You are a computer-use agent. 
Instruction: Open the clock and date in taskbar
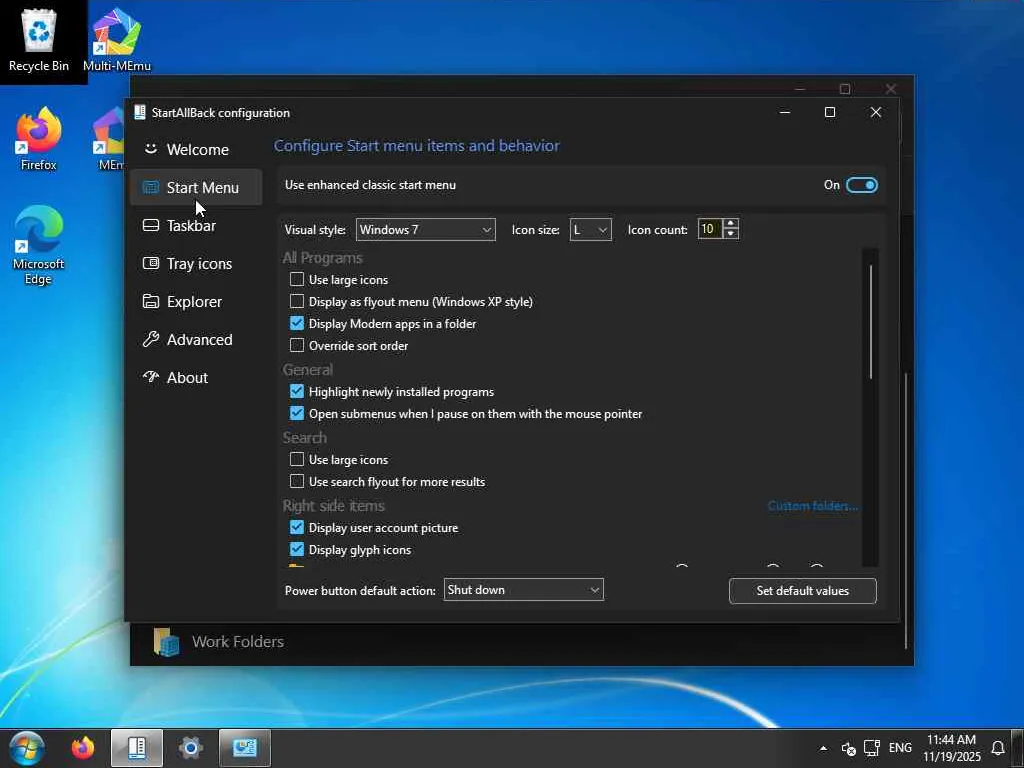pyautogui.click(x=952, y=748)
